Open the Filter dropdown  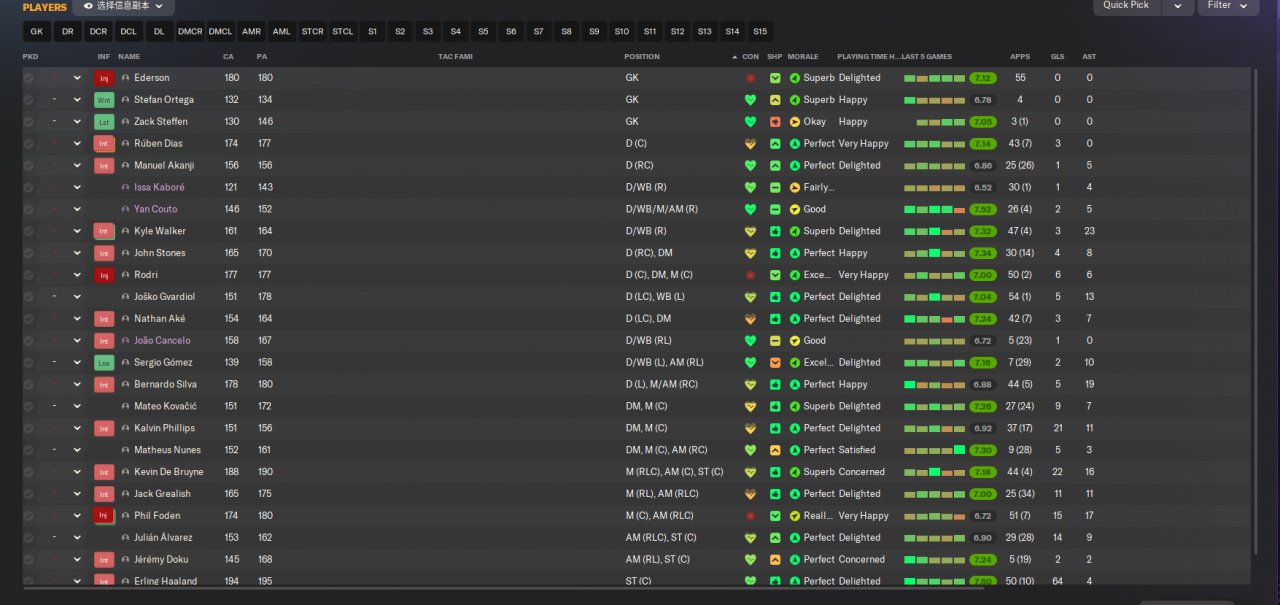point(1228,6)
